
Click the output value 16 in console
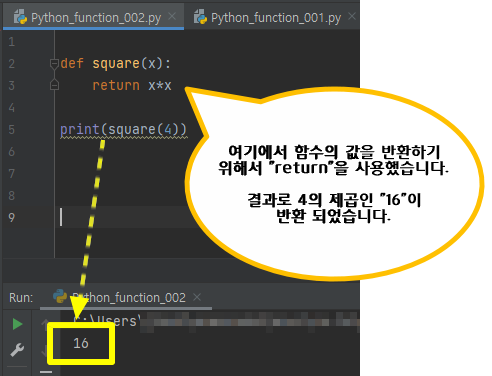[x=81, y=343]
